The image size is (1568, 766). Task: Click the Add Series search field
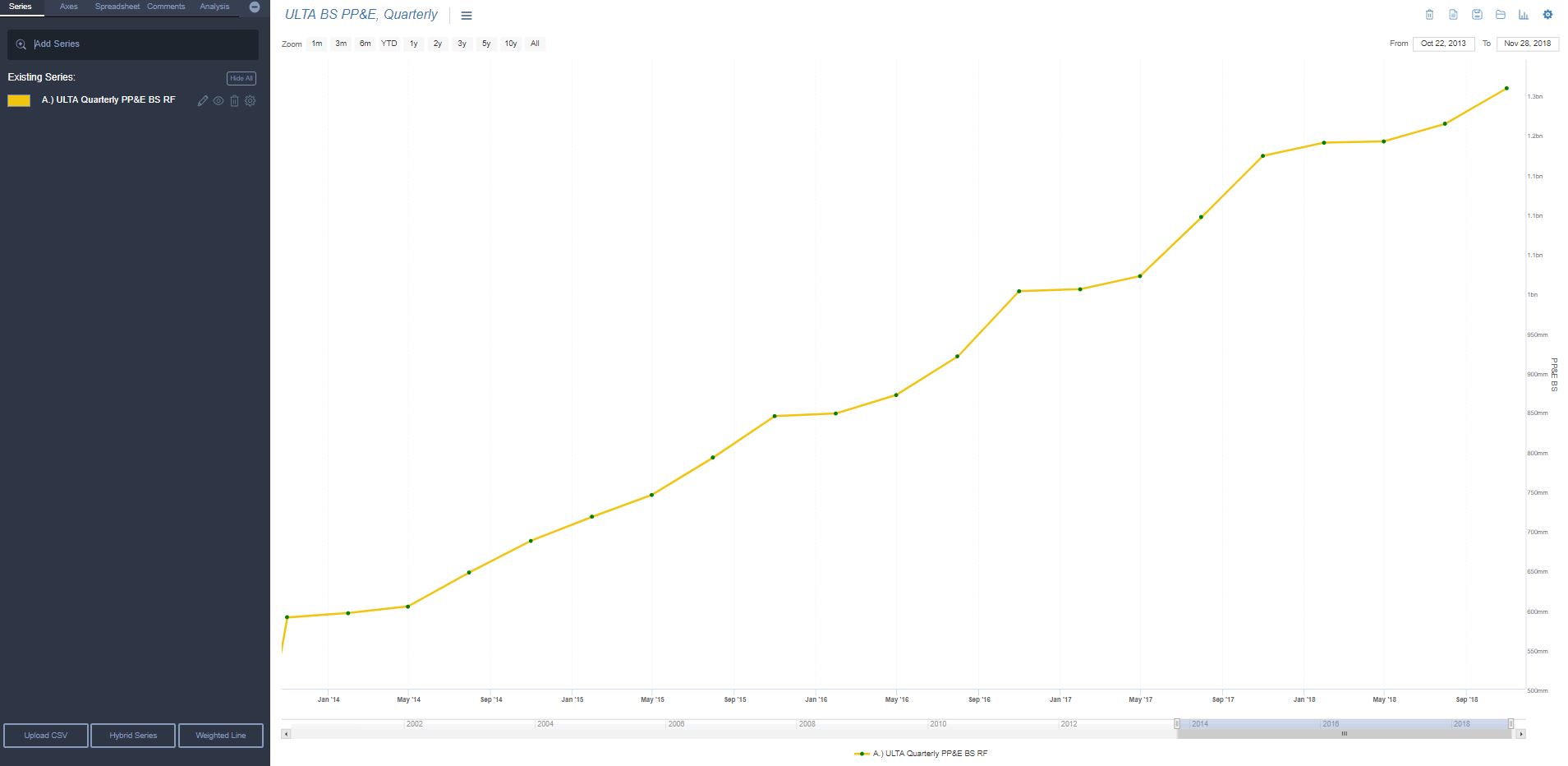[133, 44]
